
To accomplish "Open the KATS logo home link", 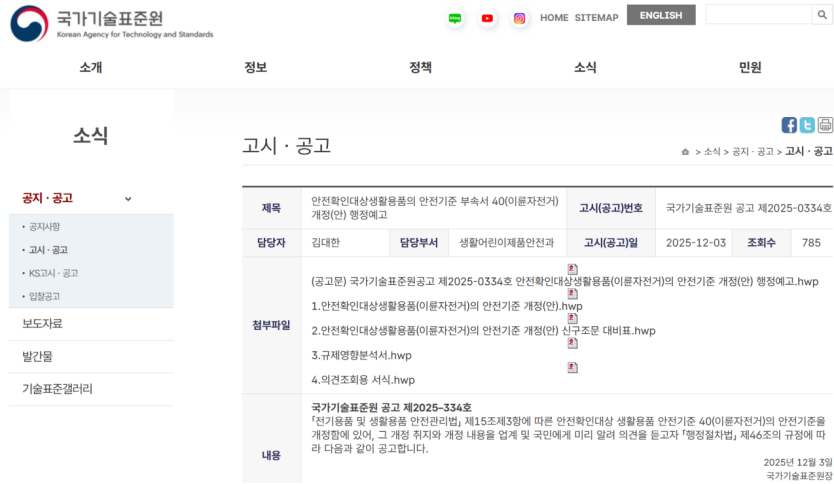I will [x=112, y=23].
